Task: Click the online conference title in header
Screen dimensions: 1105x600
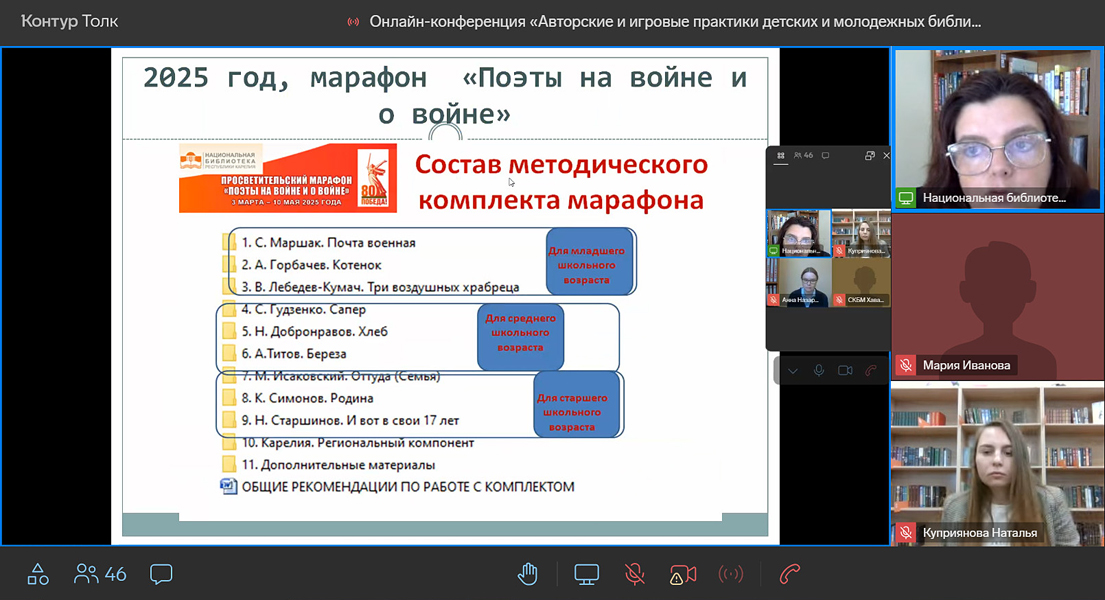Action: point(675,21)
